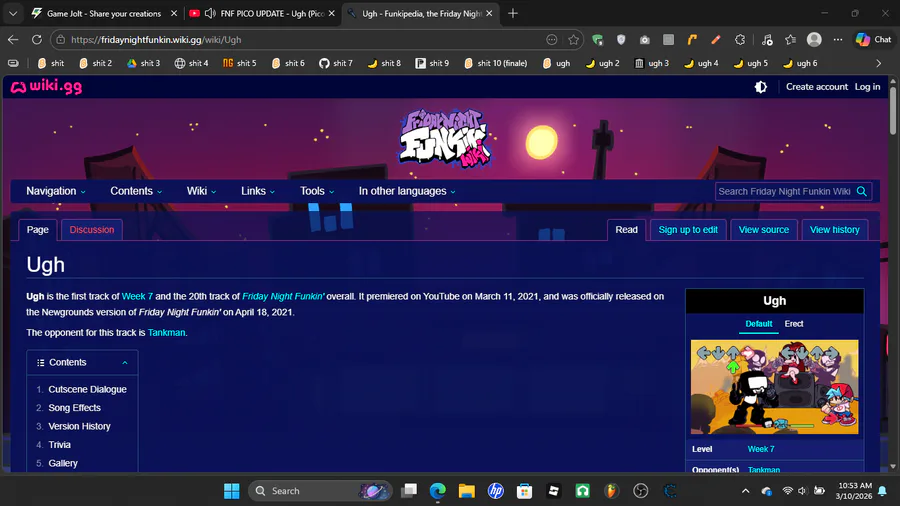Select the Default infobox tab

pyautogui.click(x=758, y=324)
